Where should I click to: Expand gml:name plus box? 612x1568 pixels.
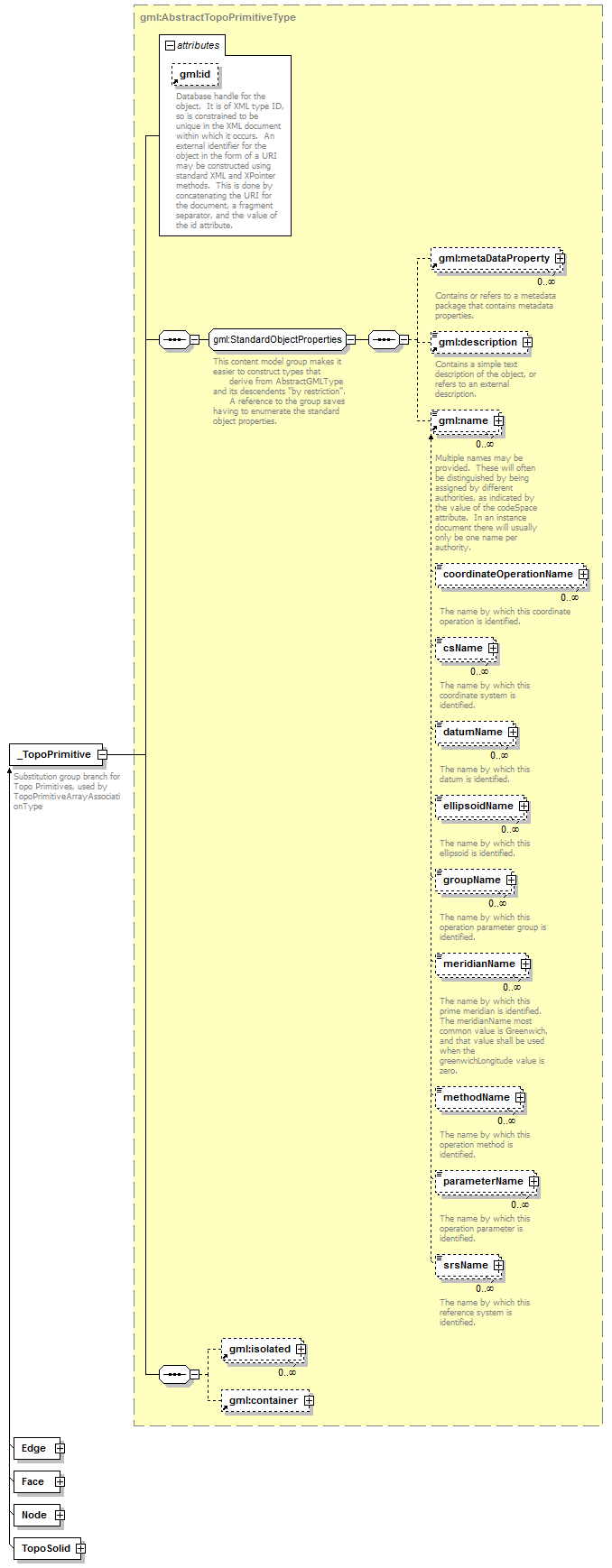tap(498, 421)
